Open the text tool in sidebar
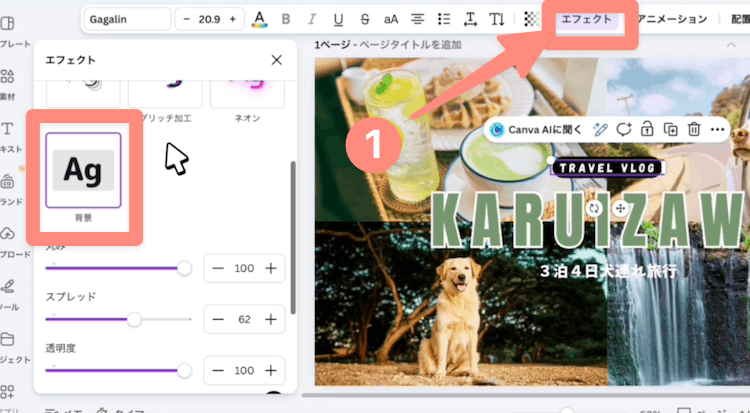750x413 pixels. pyautogui.click(x=8, y=136)
